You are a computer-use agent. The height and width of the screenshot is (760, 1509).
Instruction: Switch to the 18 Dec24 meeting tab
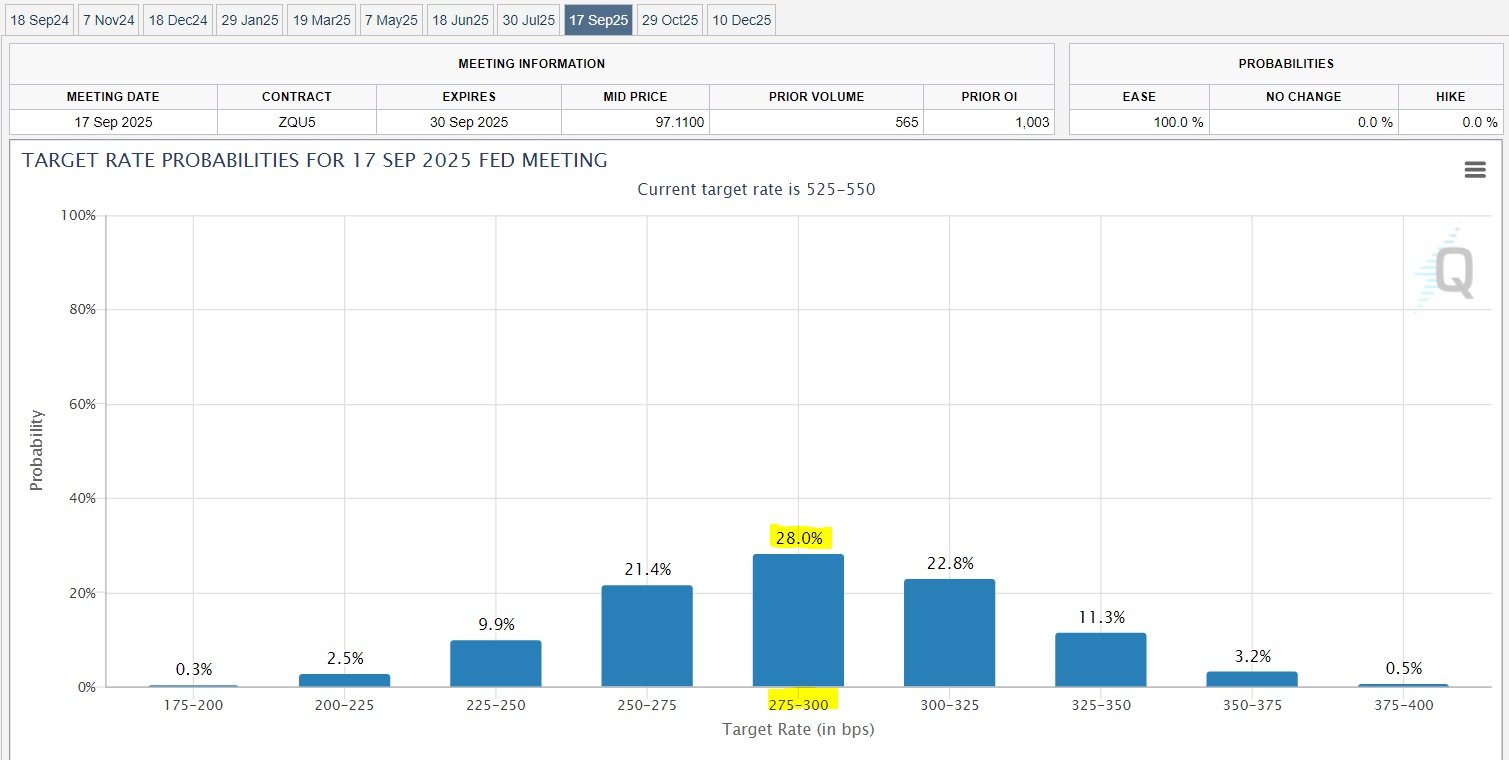tap(178, 20)
